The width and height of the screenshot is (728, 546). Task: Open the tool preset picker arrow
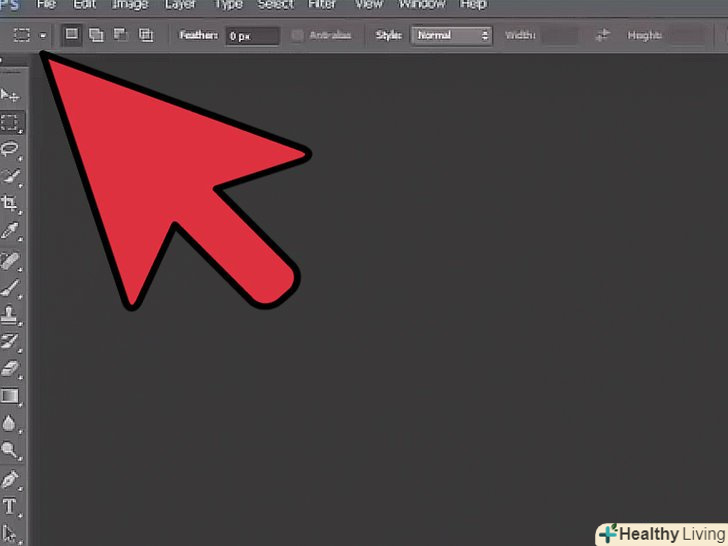click(43, 35)
